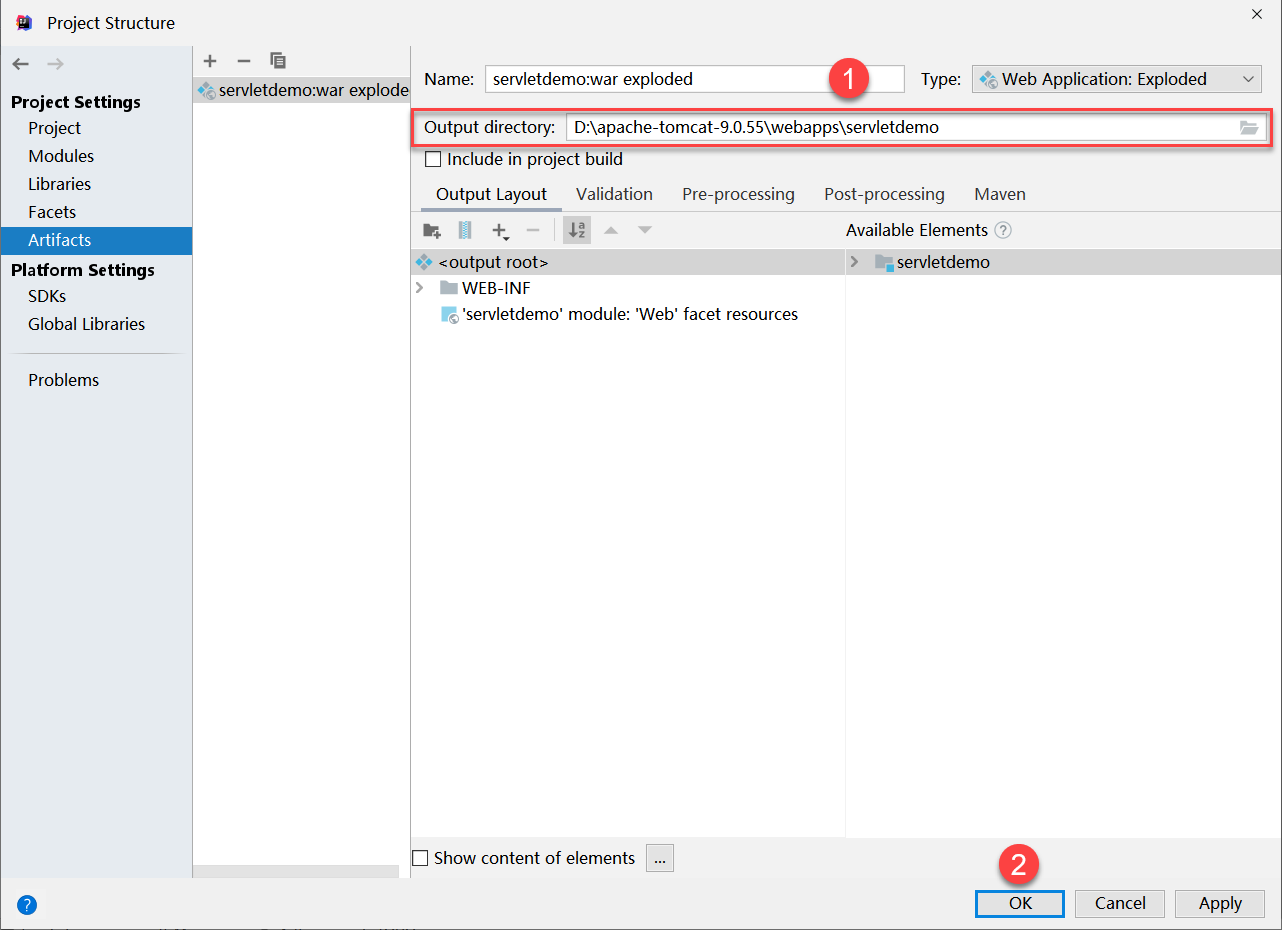Open the Add Copy Of plus dropdown
This screenshot has width=1282, height=930.
(500, 231)
